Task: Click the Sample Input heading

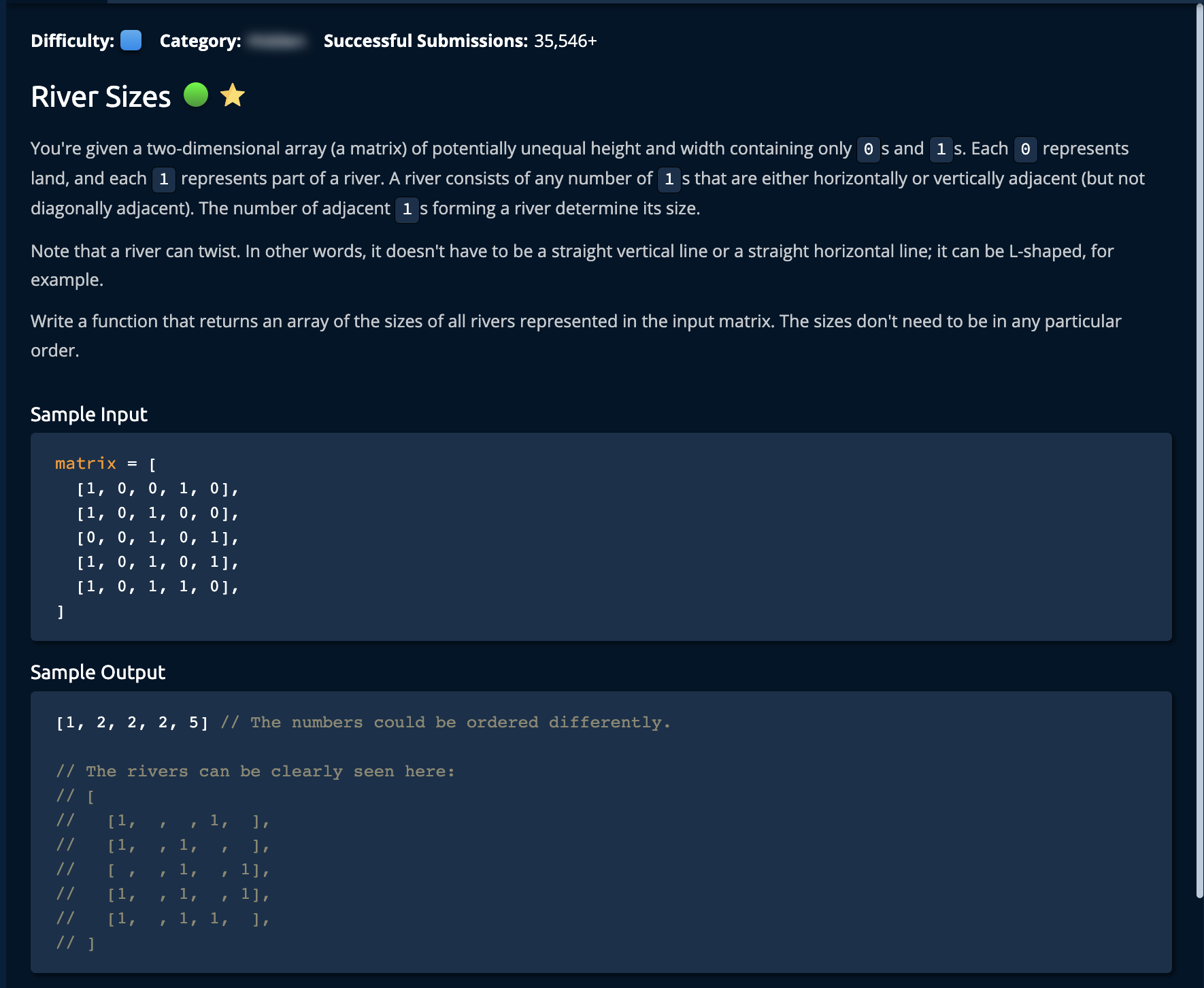Action: [x=89, y=414]
